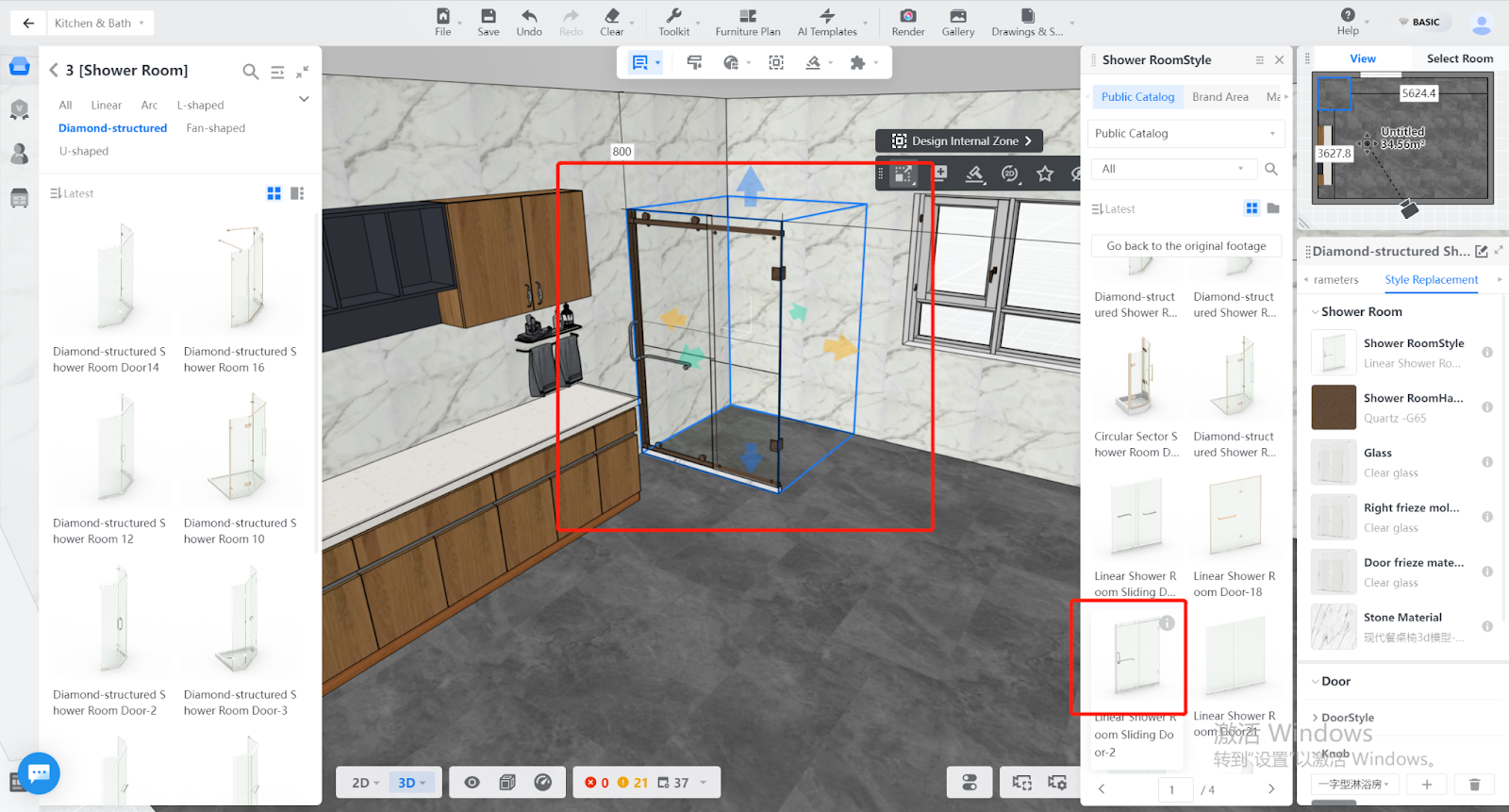
Task: Collapse the Shower Room section
Action: 1316,312
